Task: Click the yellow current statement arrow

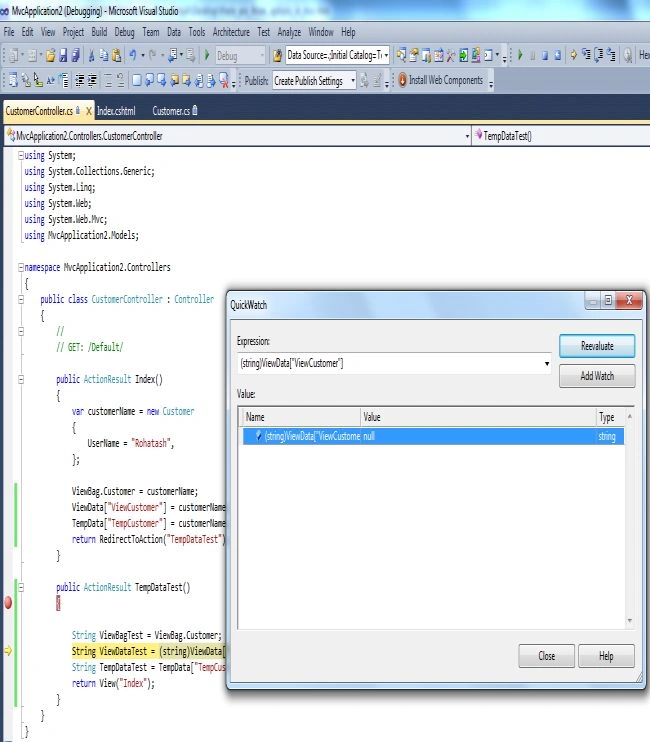Action: pos(8,651)
